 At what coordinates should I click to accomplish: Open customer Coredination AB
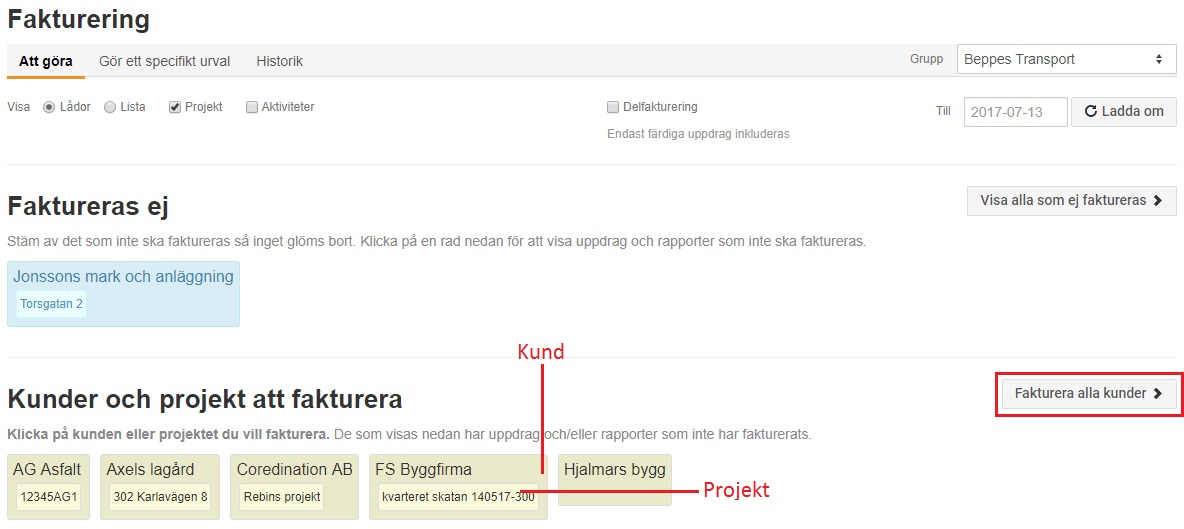(x=294, y=469)
